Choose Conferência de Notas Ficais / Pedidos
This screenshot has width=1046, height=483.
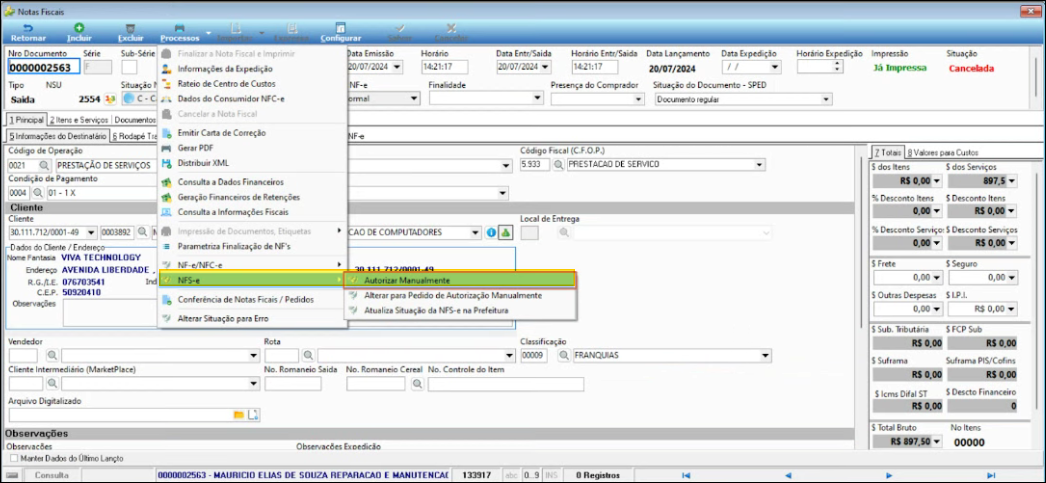tap(252, 300)
